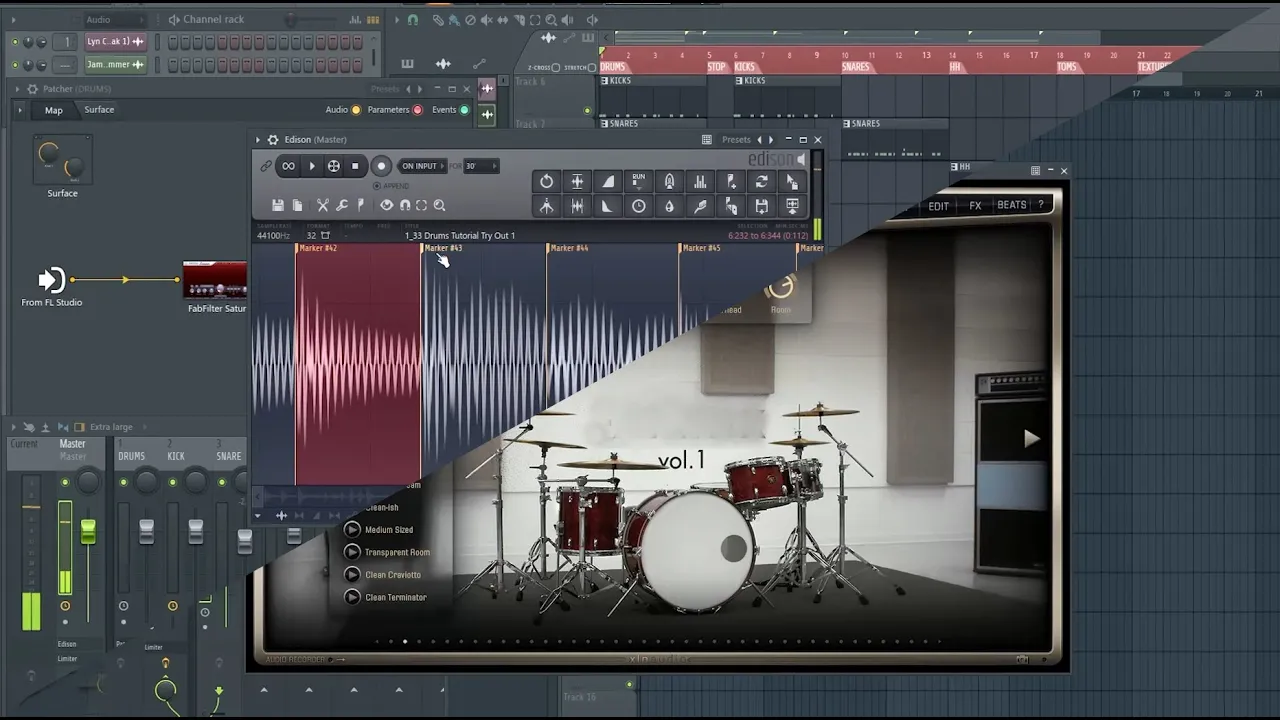
Task: Open the Edison Snap magnet menu
Action: [x=404, y=205]
